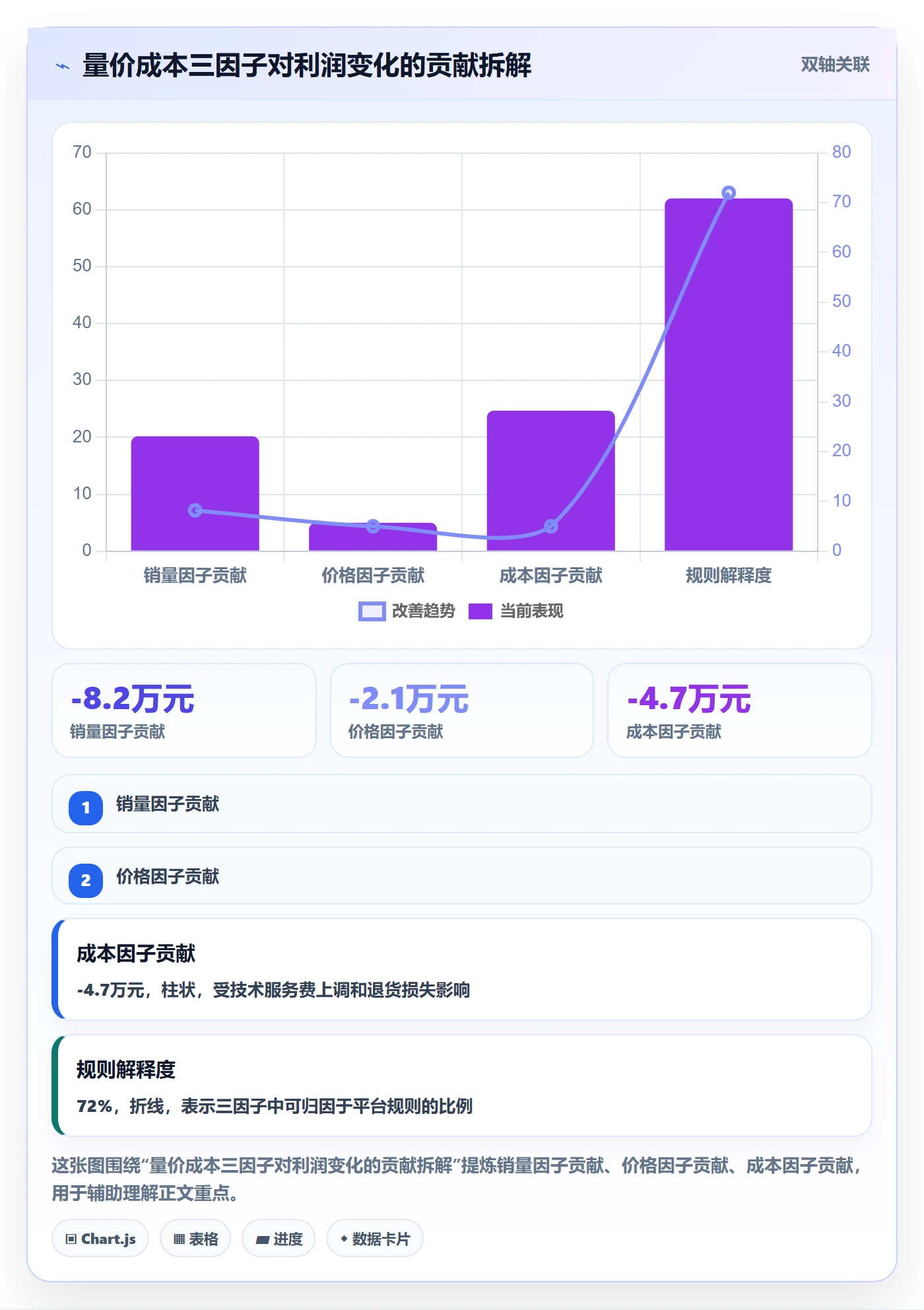Click text 72%，折线 description line
924x1310 pixels.
point(275,1106)
